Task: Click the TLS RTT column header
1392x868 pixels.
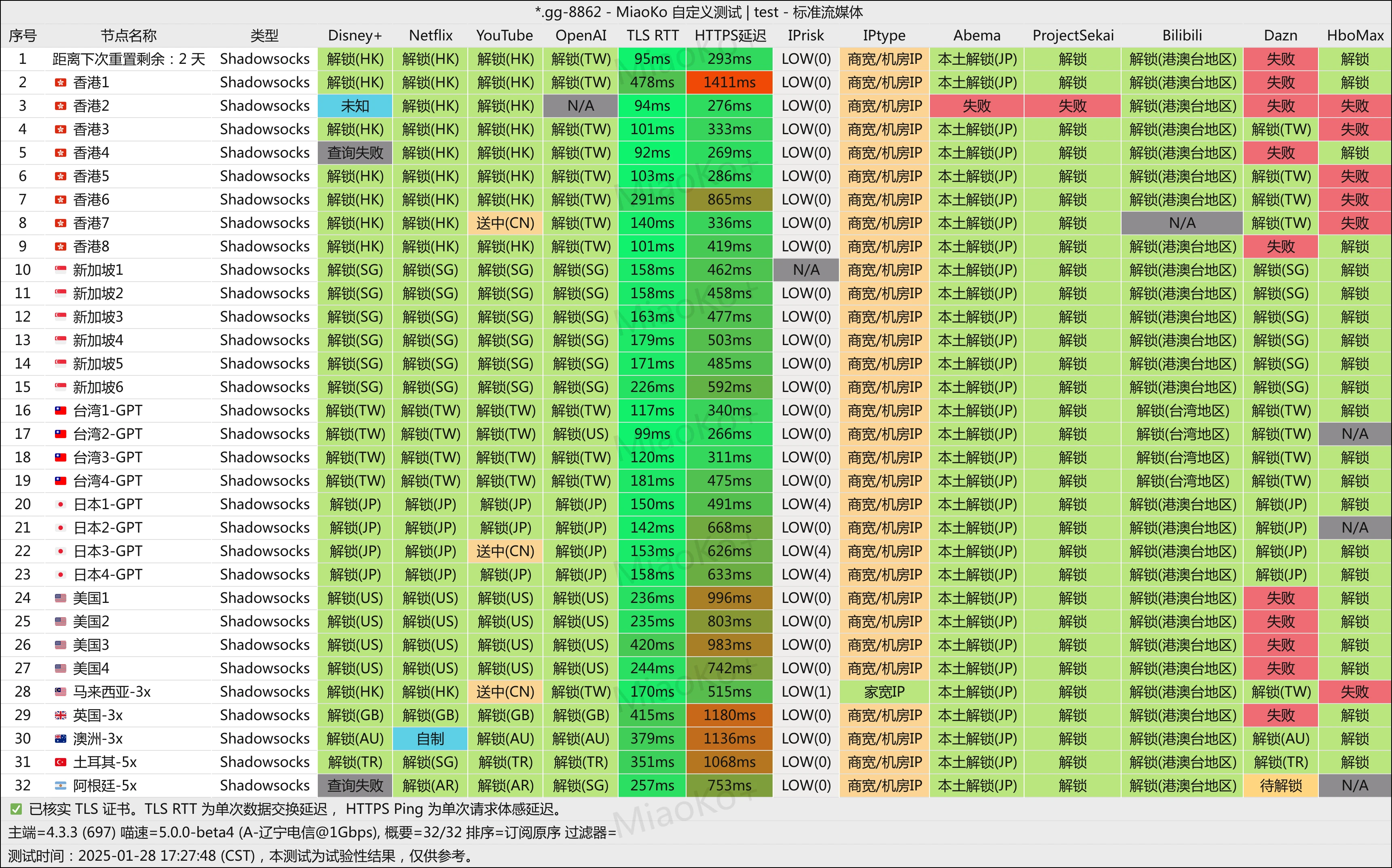Action: point(653,36)
